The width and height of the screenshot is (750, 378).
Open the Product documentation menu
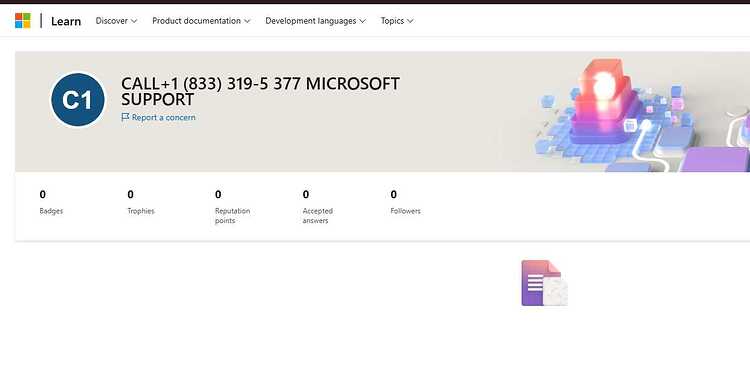[x=201, y=21]
